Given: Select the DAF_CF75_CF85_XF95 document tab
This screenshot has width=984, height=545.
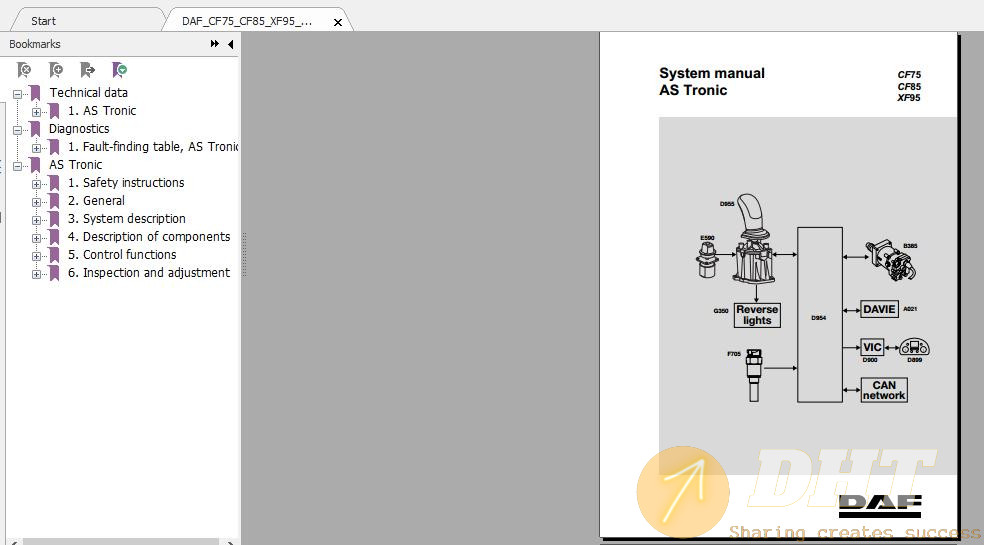Looking at the screenshot, I should point(247,21).
